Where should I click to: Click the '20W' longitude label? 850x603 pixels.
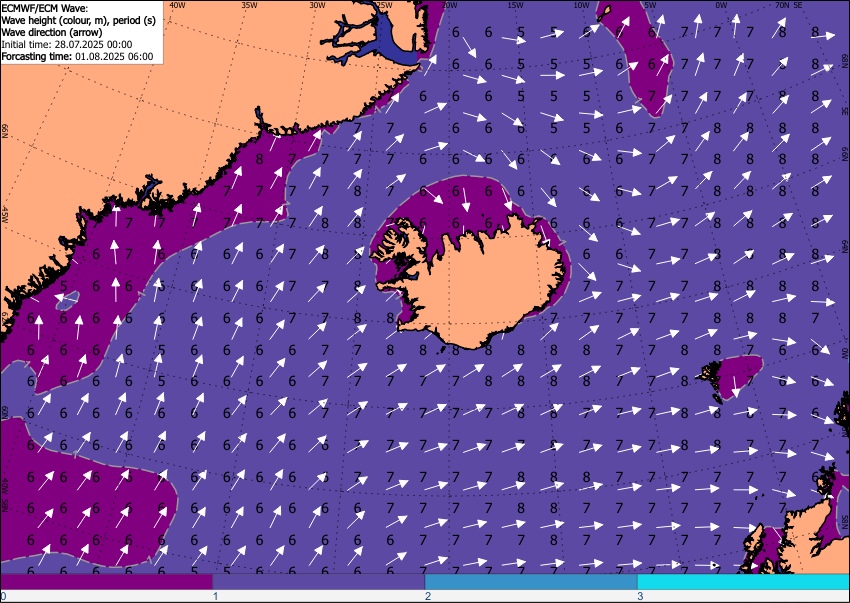[449, 5]
